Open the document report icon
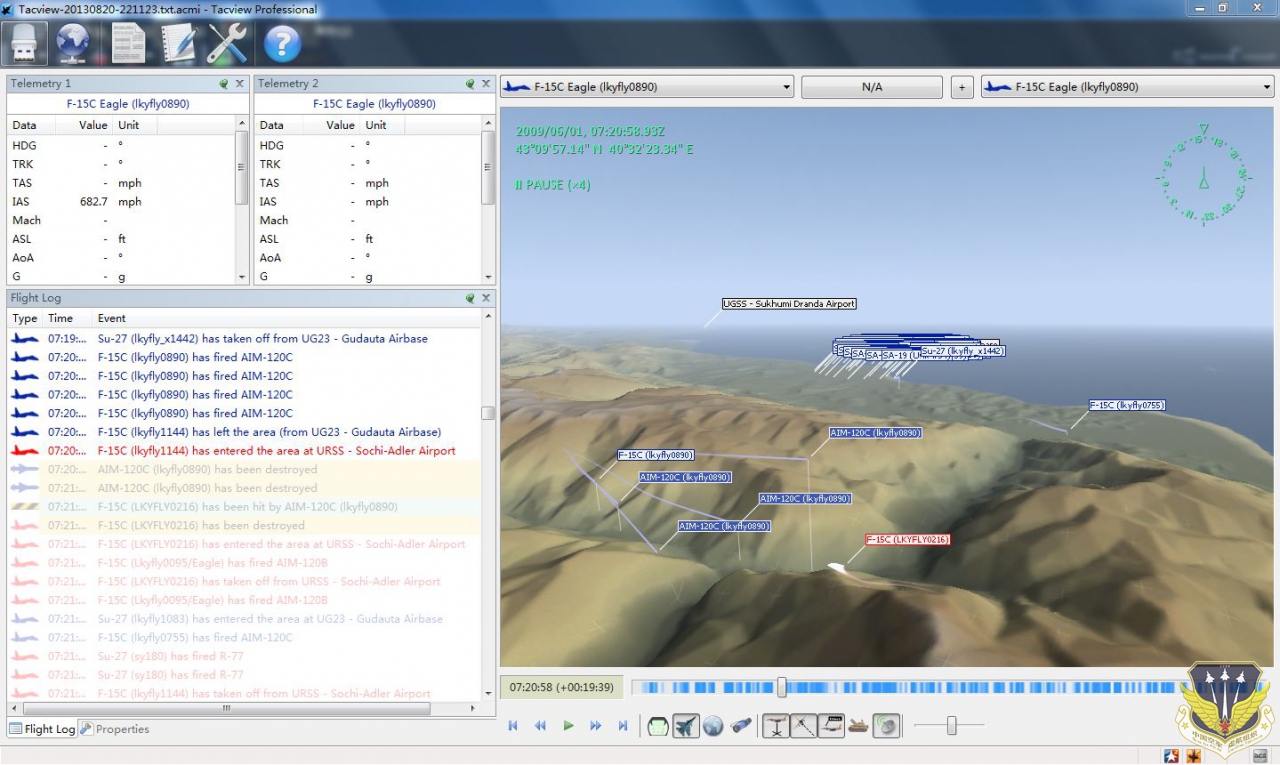The image size is (1280, 765). tap(127, 43)
